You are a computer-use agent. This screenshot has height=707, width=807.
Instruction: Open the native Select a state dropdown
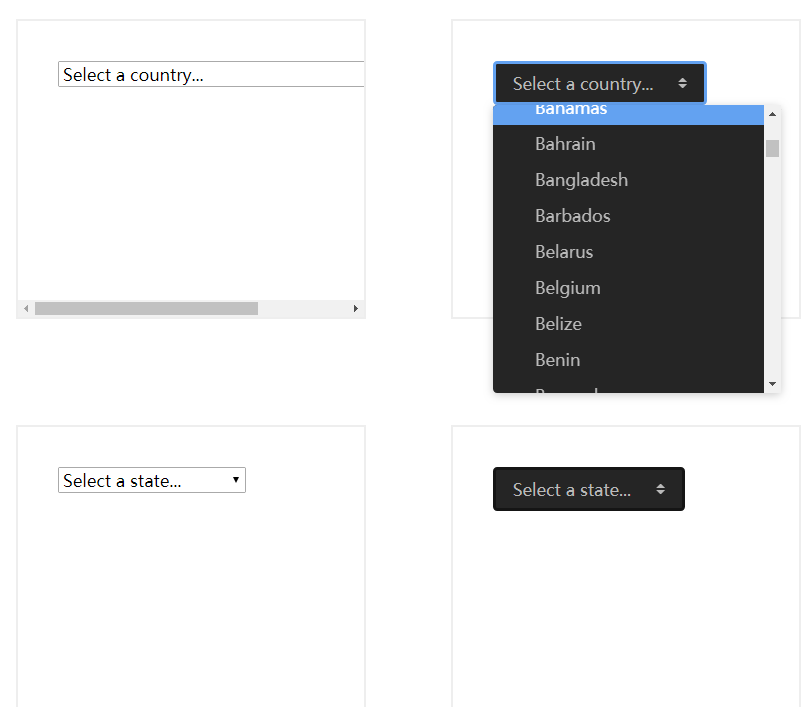[152, 480]
